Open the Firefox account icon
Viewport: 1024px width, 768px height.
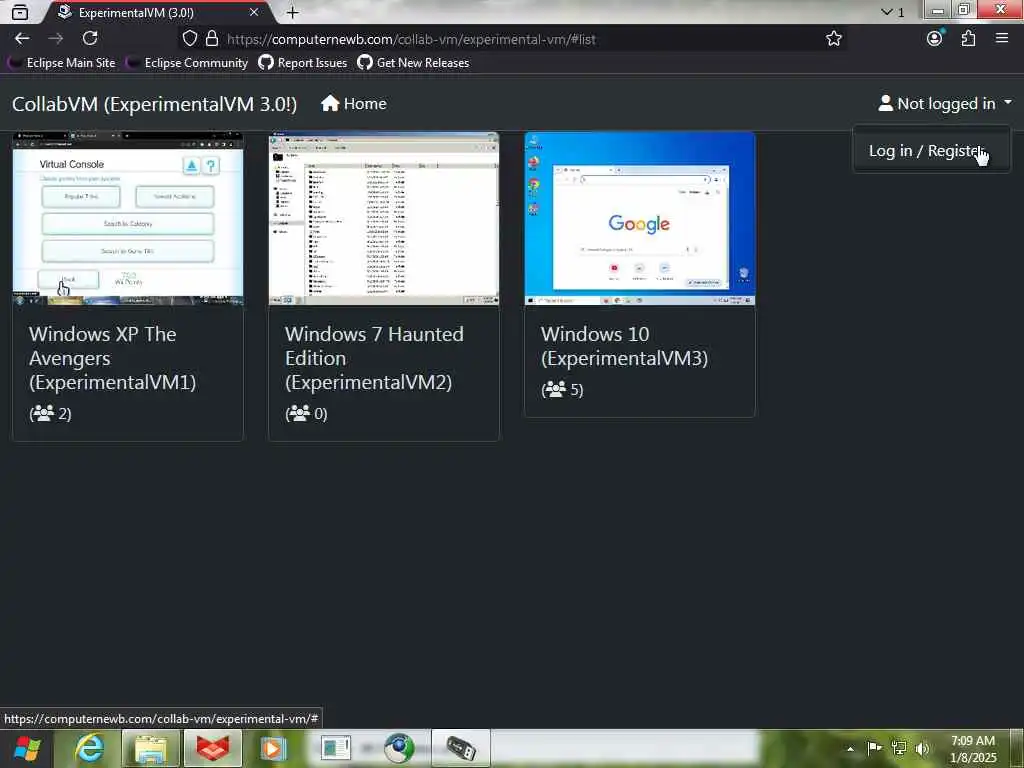935,39
